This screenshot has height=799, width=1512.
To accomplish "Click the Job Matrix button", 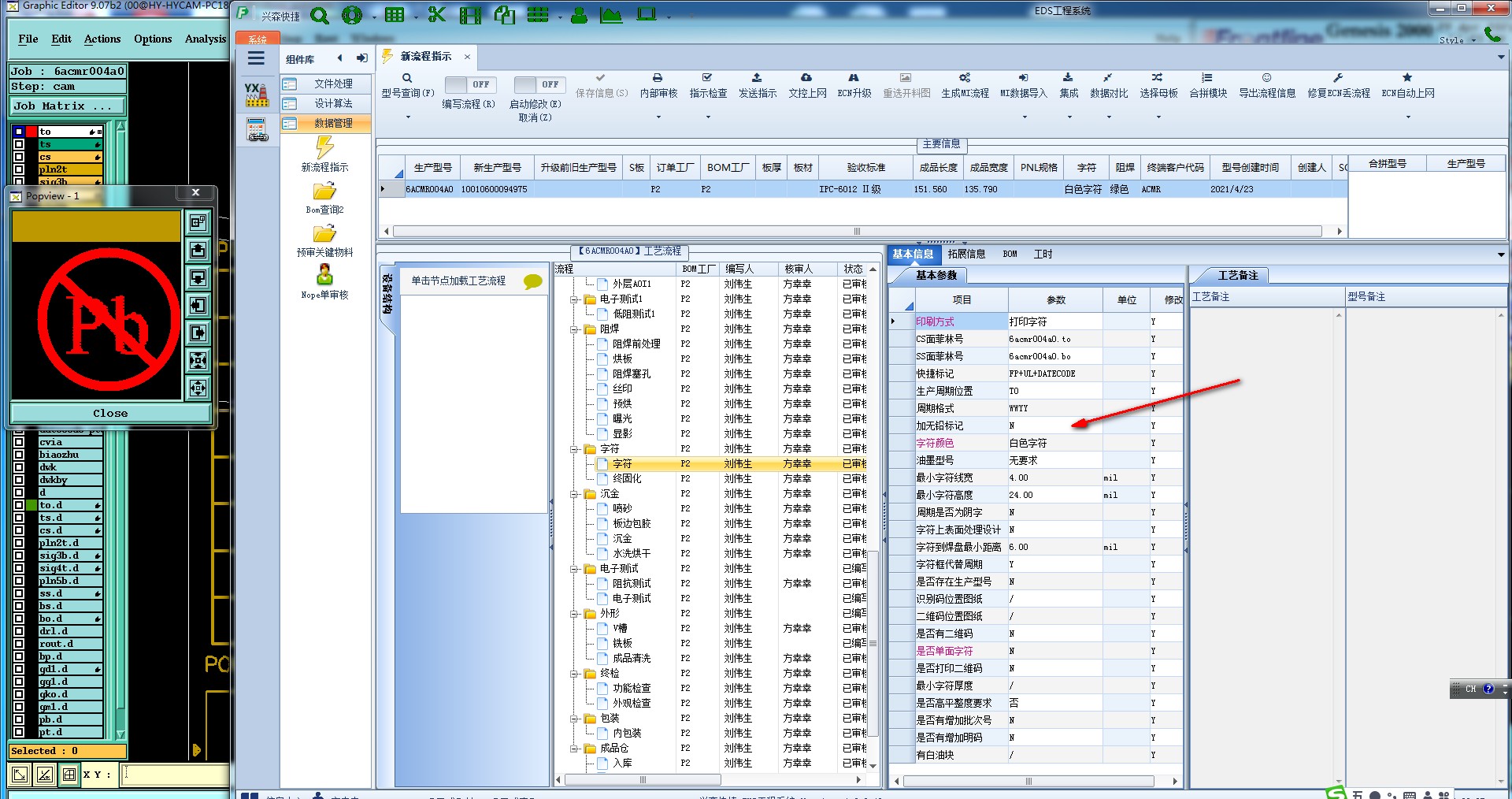I will tap(67, 106).
